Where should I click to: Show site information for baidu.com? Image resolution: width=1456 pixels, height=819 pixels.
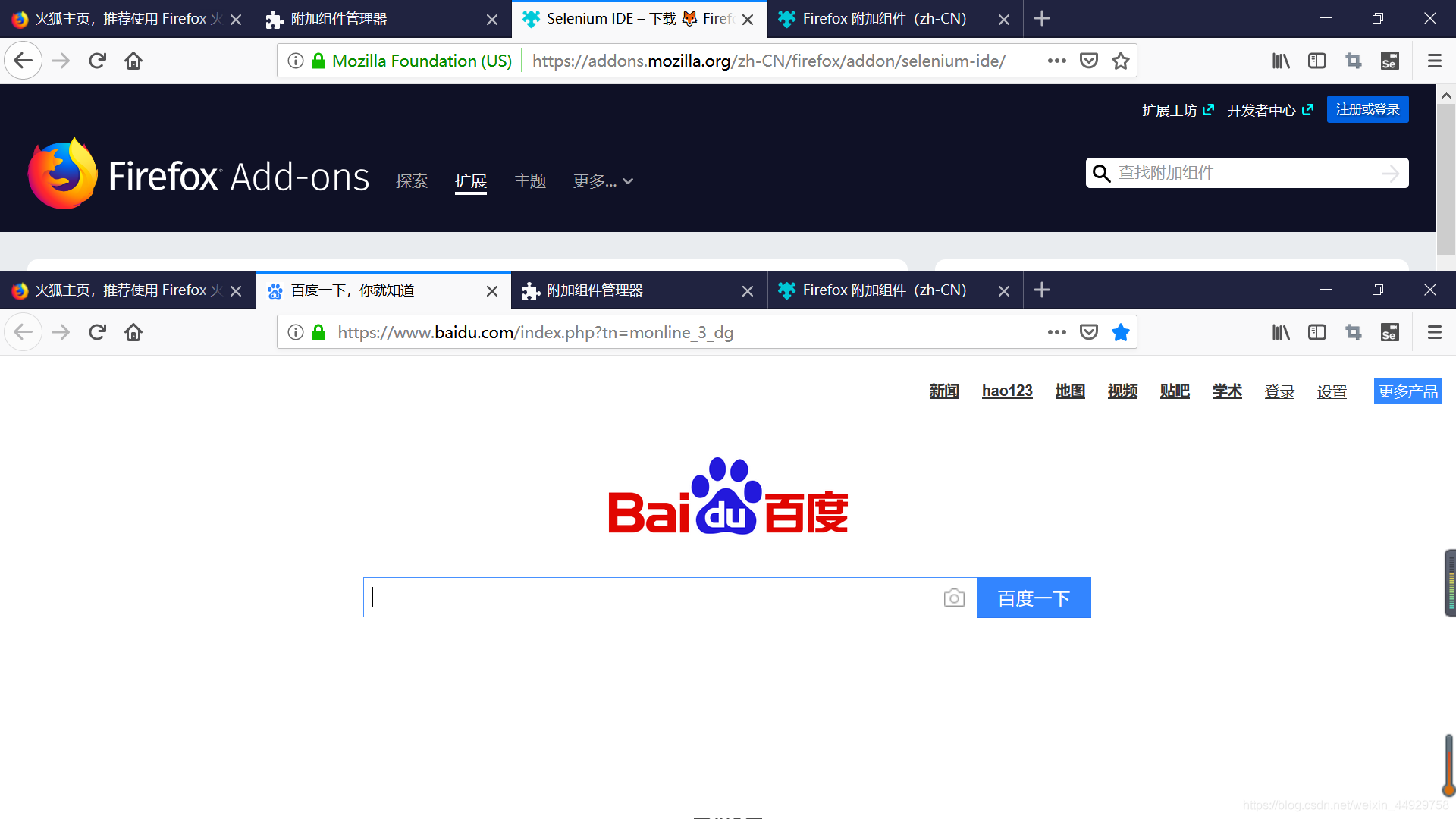(x=296, y=332)
